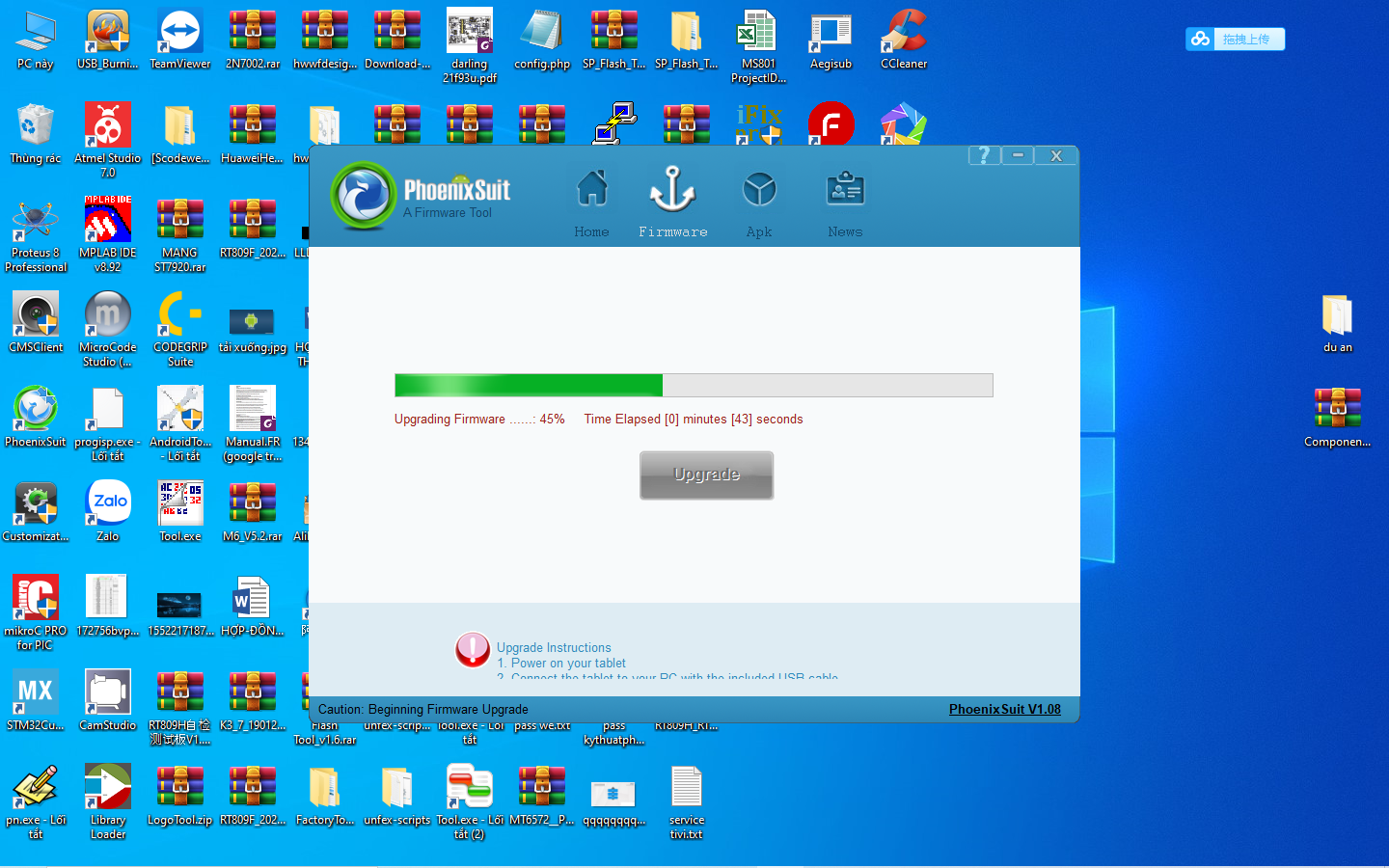
Task: Select the progisp.exe - Lối tắt shortcut
Action: [x=108, y=424]
